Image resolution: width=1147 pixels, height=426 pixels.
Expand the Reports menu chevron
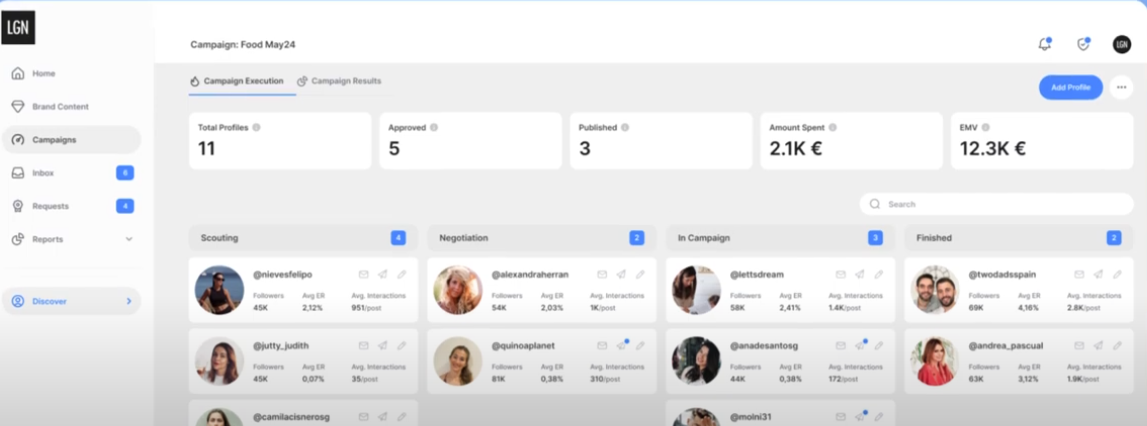(x=129, y=239)
